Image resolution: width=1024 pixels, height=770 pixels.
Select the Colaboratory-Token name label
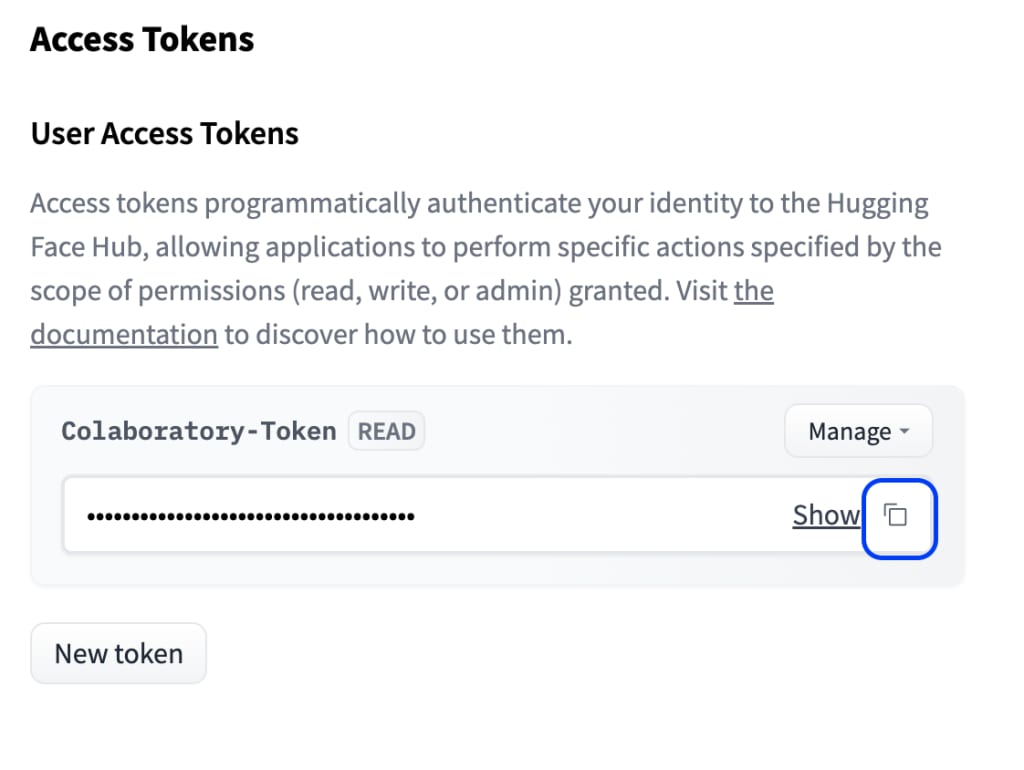point(199,431)
